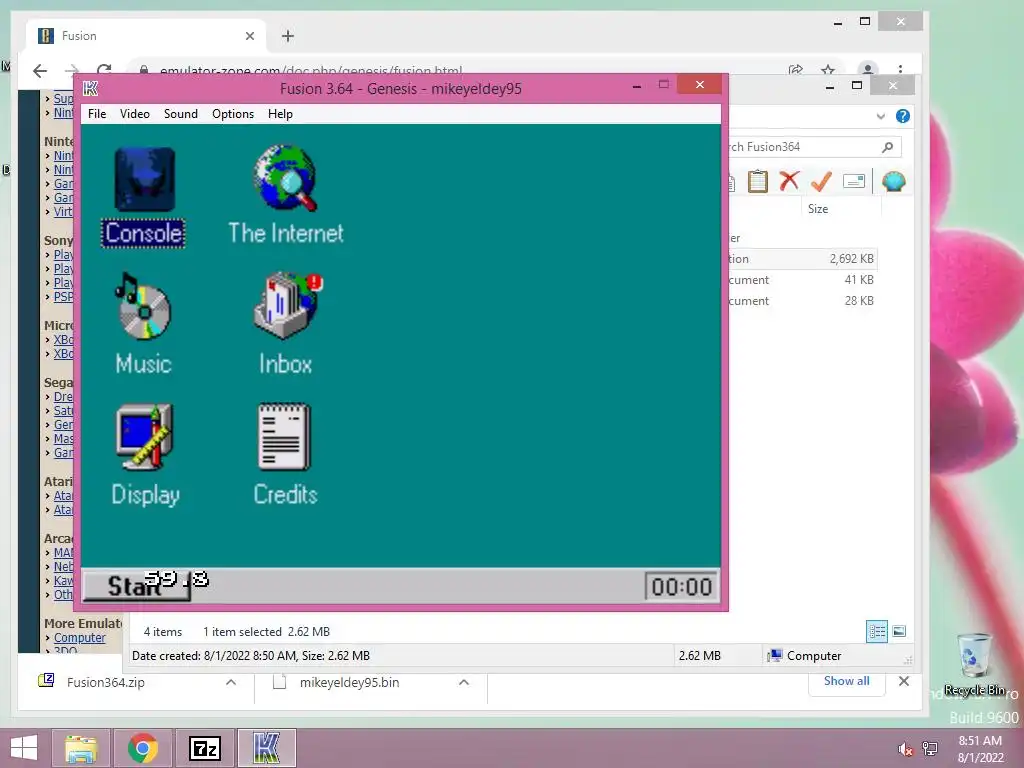Open File Explorer from the taskbar
The image size is (1024, 768).
82,748
